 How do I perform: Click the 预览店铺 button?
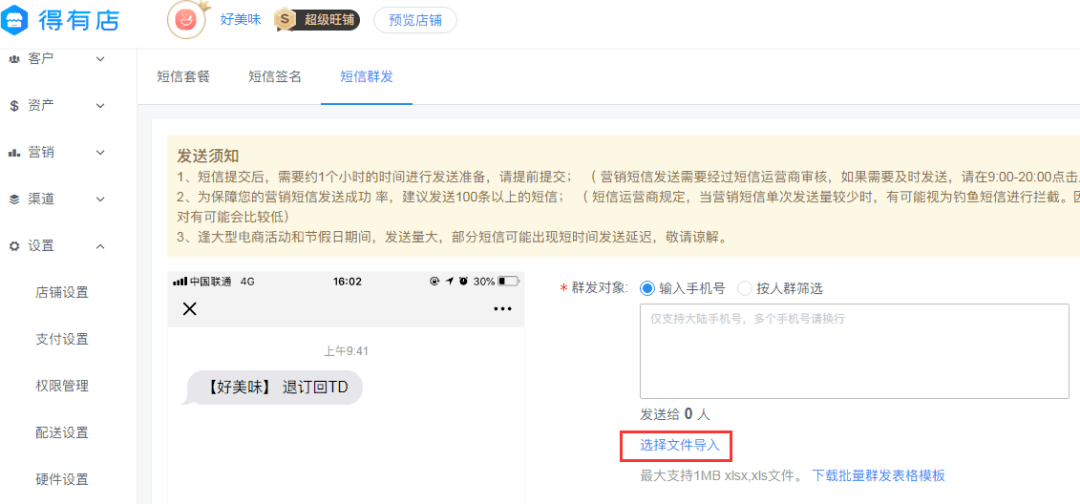(x=415, y=20)
